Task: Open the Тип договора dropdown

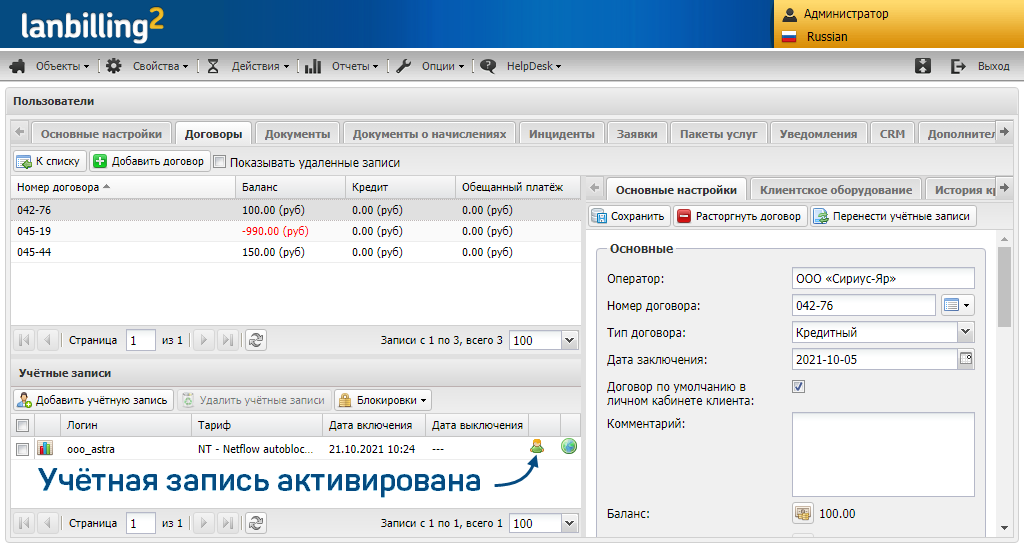Action: point(966,332)
